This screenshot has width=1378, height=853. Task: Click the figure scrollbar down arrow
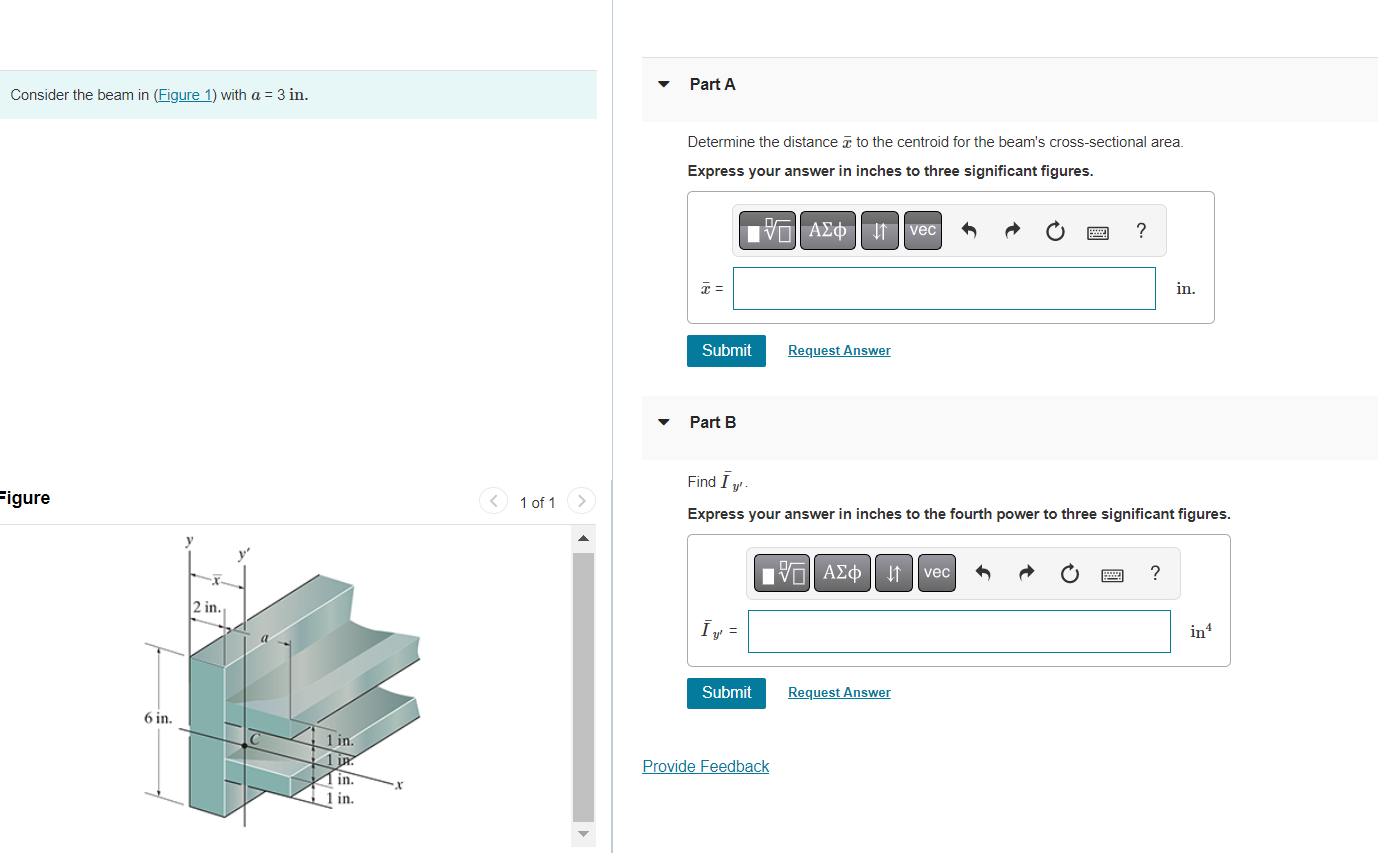pos(583,833)
